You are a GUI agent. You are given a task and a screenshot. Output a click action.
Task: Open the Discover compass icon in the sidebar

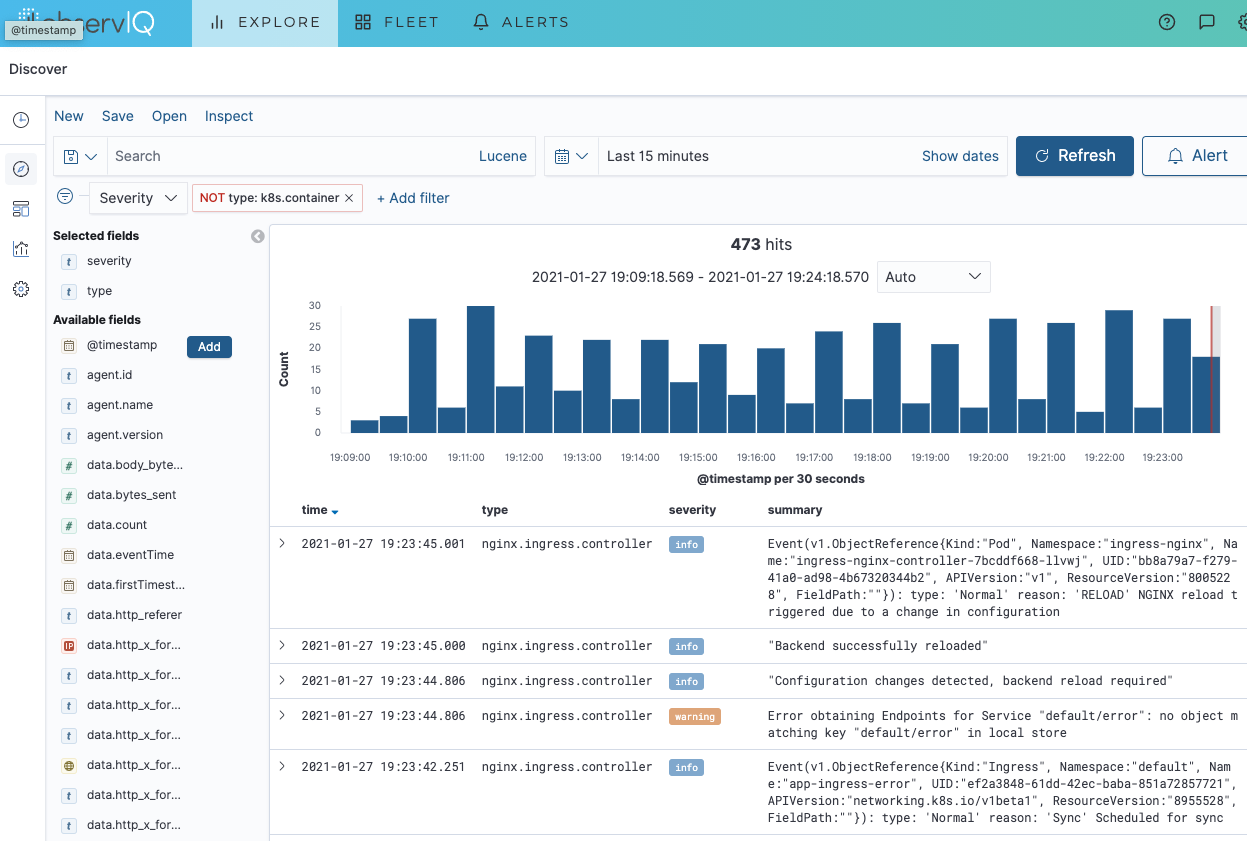(x=21, y=169)
